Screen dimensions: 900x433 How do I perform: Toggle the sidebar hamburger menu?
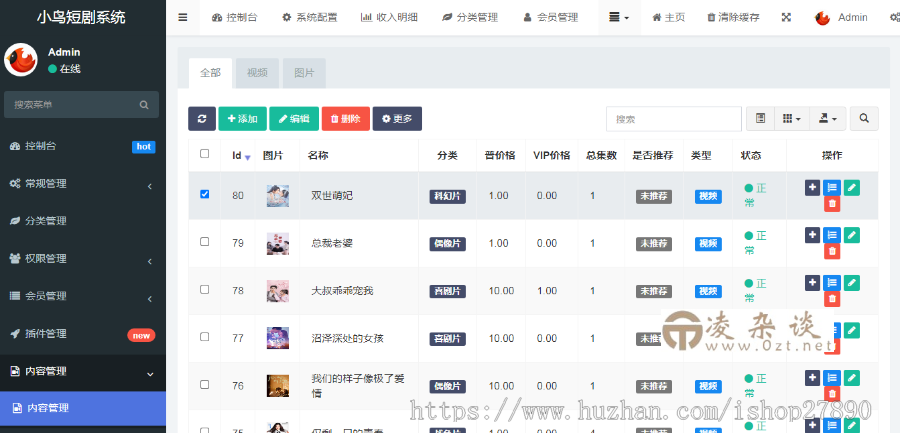[183, 17]
